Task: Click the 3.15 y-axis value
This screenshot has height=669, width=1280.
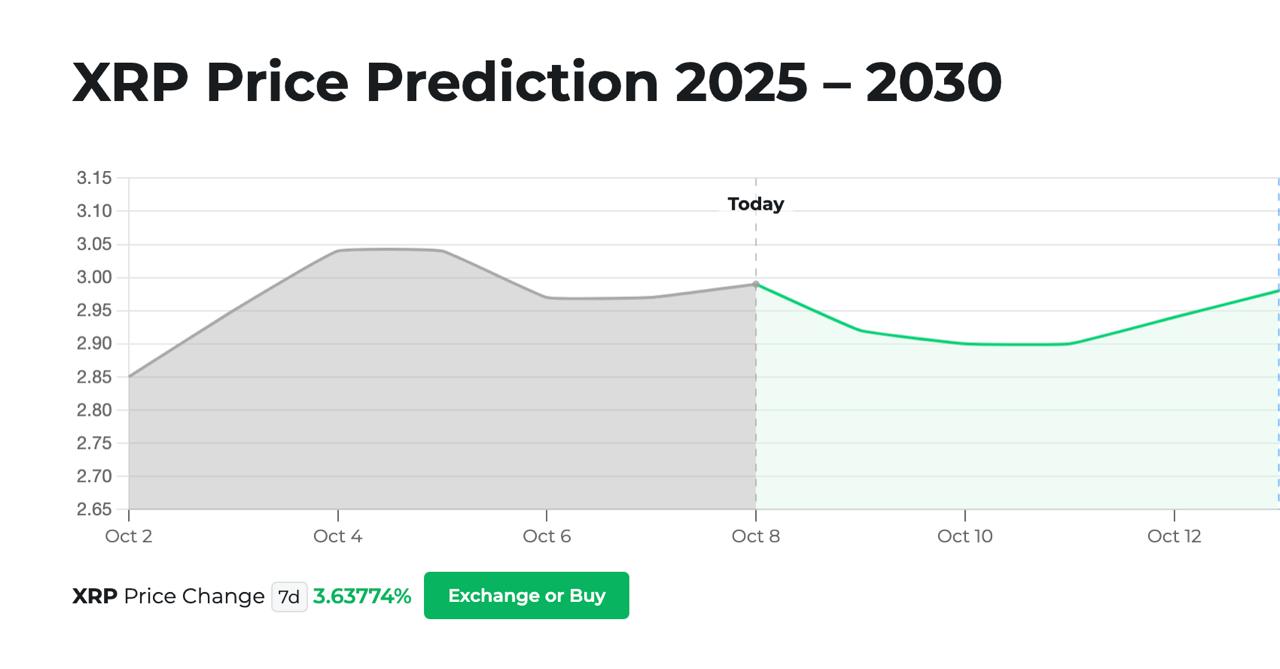Action: 94,179
